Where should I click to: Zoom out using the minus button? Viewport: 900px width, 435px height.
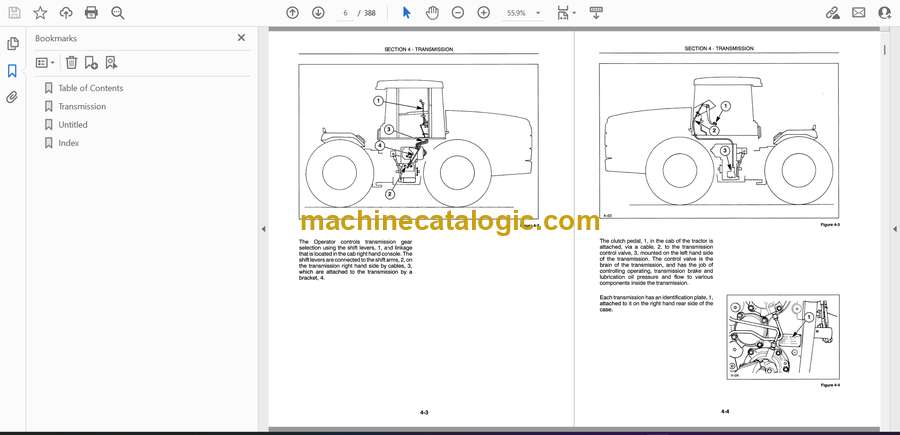(x=458, y=13)
